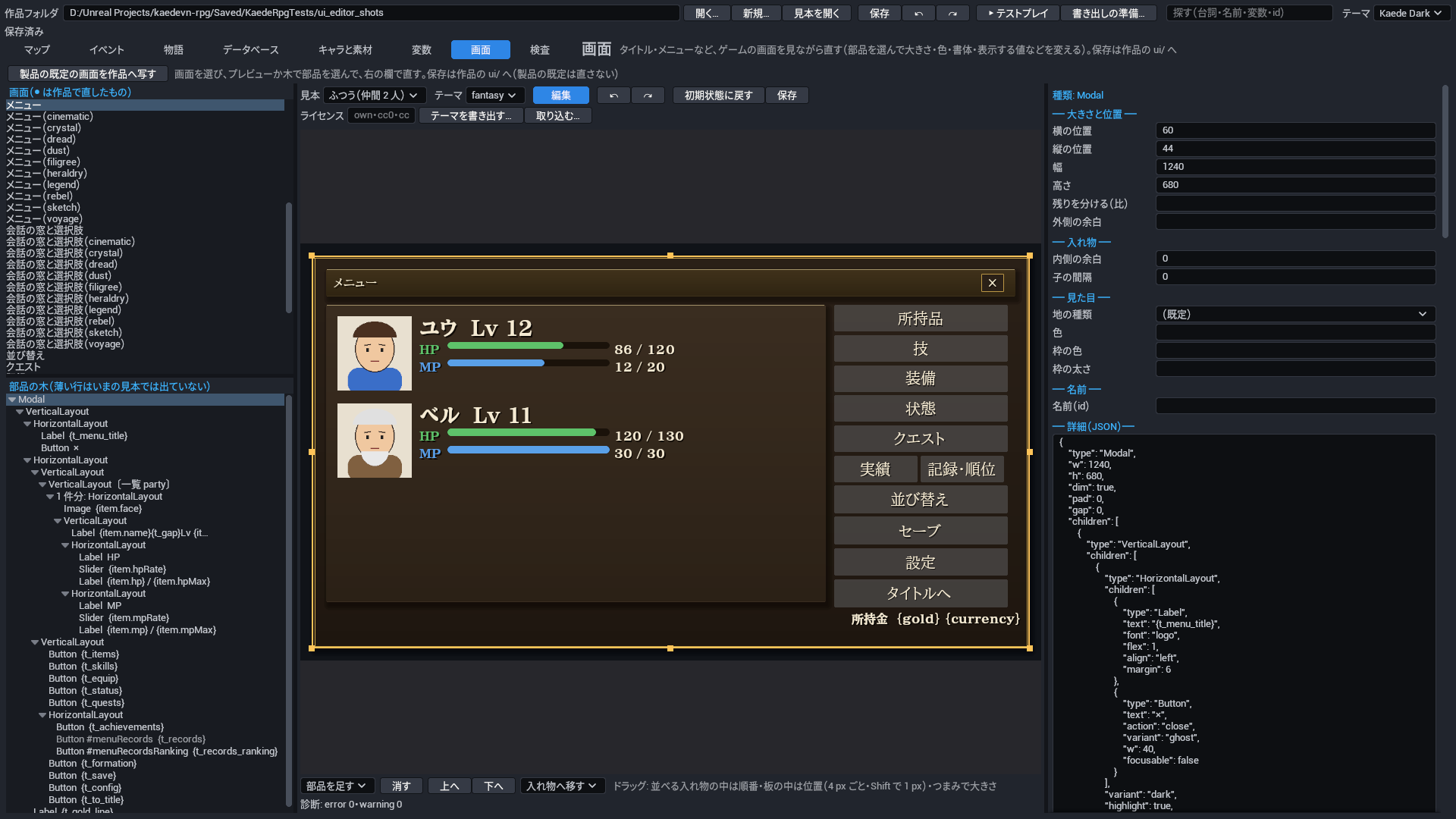The width and height of the screenshot is (1456, 819).
Task: Open the 見本 sample dropdown ふつう(仲間２人)
Action: click(374, 96)
